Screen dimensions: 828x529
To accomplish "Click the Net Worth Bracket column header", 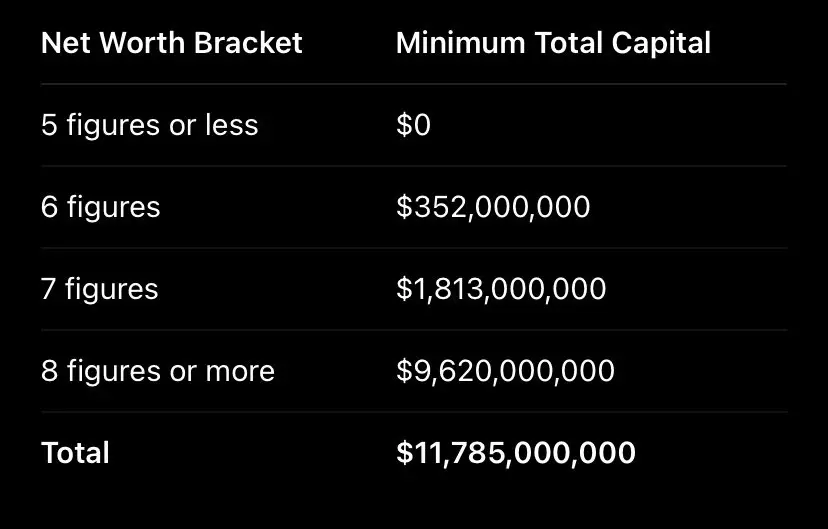I will (172, 43).
